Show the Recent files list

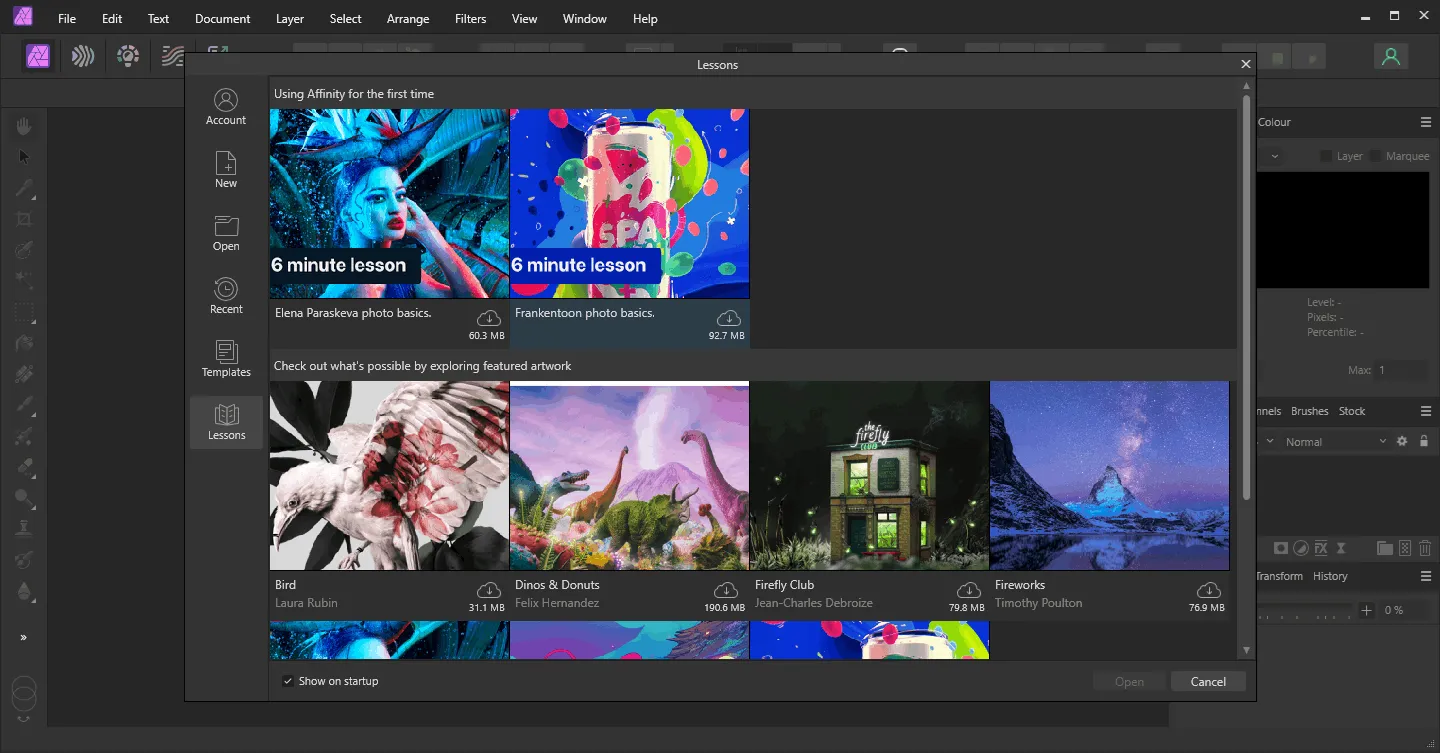[226, 296]
